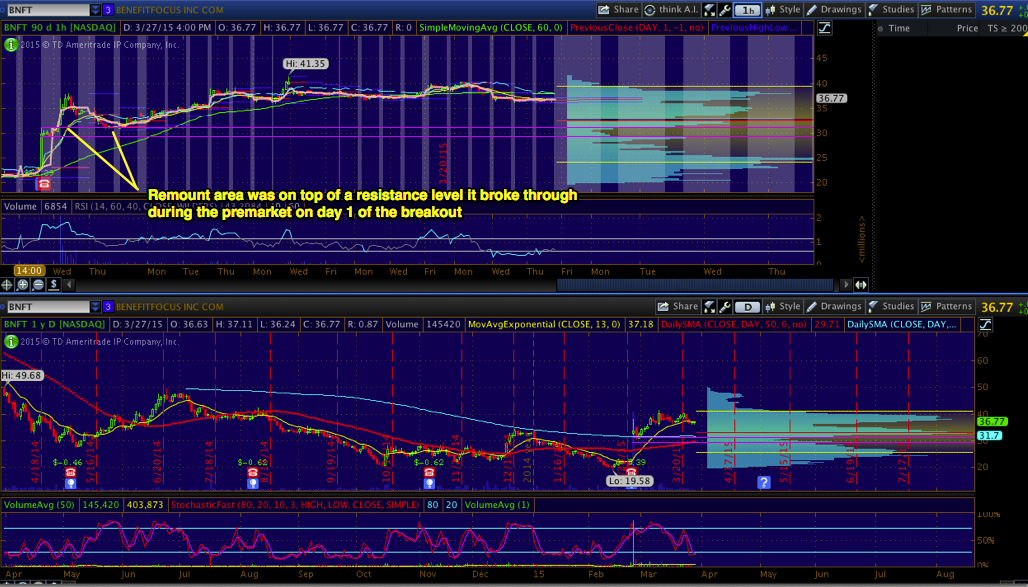The height and width of the screenshot is (587, 1028).
Task: Click the crosshair pan icon below upper chart
Action: click(8, 284)
